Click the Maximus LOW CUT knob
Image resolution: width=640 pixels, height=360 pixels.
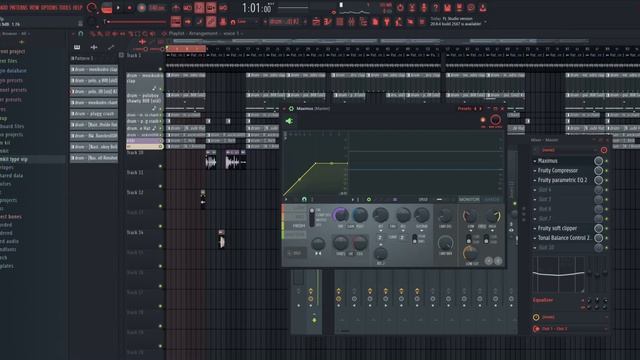pyautogui.click(x=470, y=253)
